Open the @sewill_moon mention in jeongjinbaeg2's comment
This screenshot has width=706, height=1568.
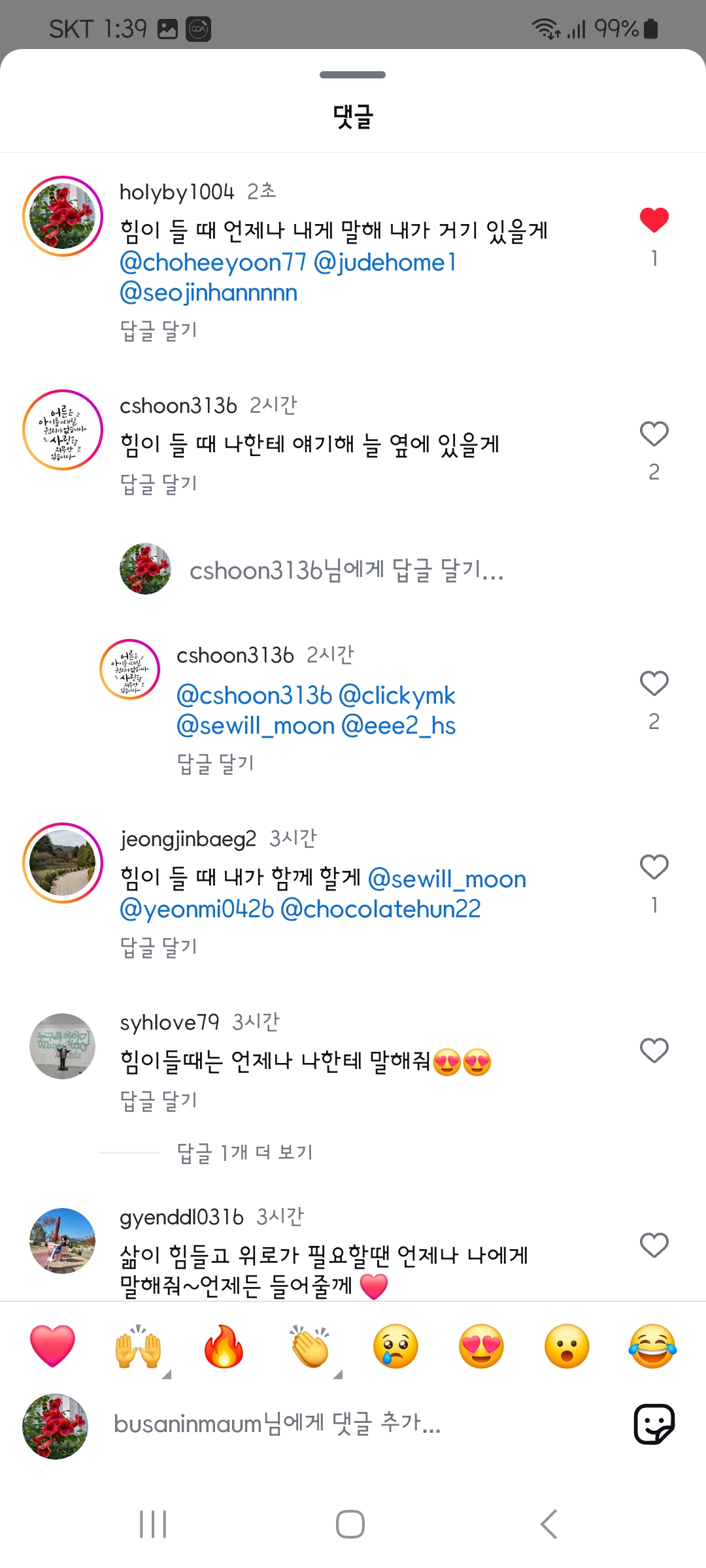447,879
